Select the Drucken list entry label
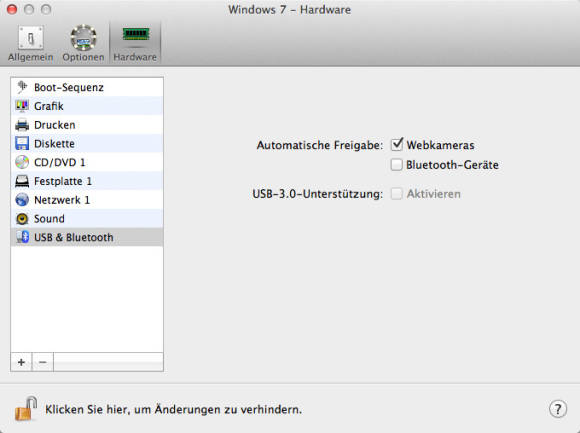580x433 pixels. 55,125
